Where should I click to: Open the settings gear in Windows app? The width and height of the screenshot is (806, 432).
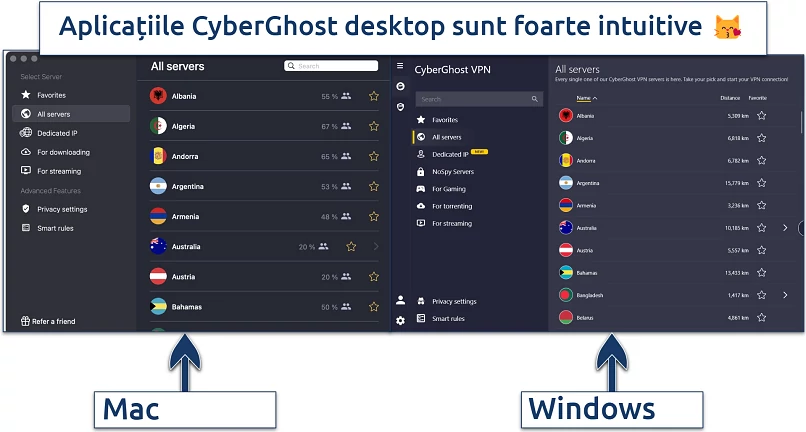coord(400,320)
